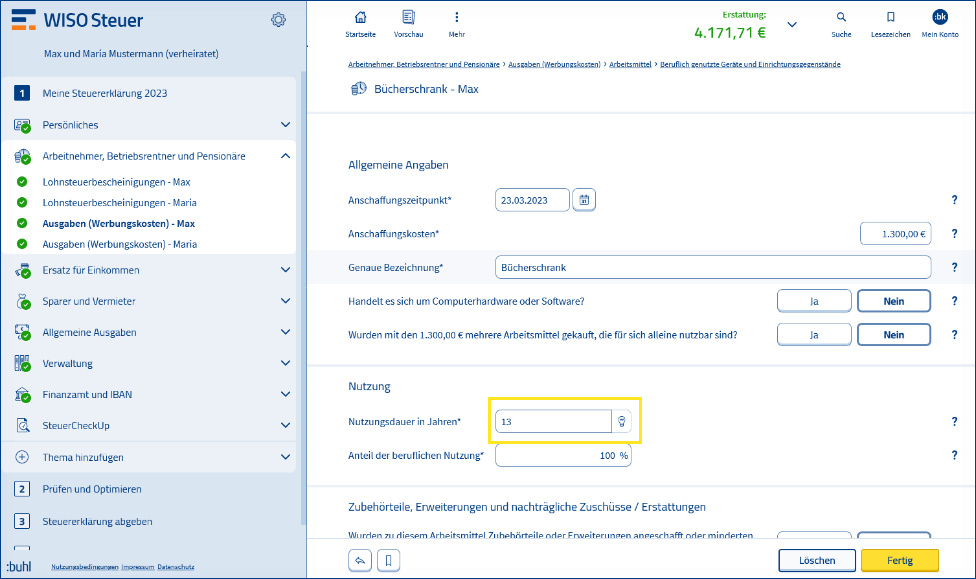Viewport: 976px width, 579px height.
Task: Click the yellow Fertig button
Action: click(899, 560)
